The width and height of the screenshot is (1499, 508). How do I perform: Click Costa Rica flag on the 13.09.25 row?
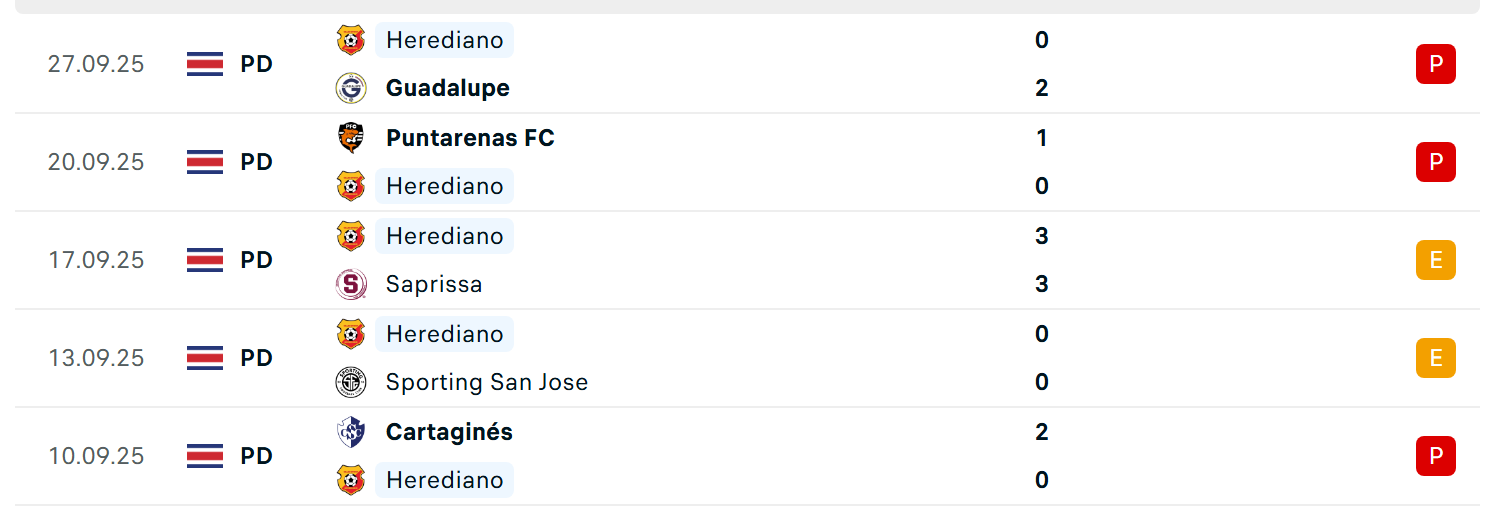[205, 358]
